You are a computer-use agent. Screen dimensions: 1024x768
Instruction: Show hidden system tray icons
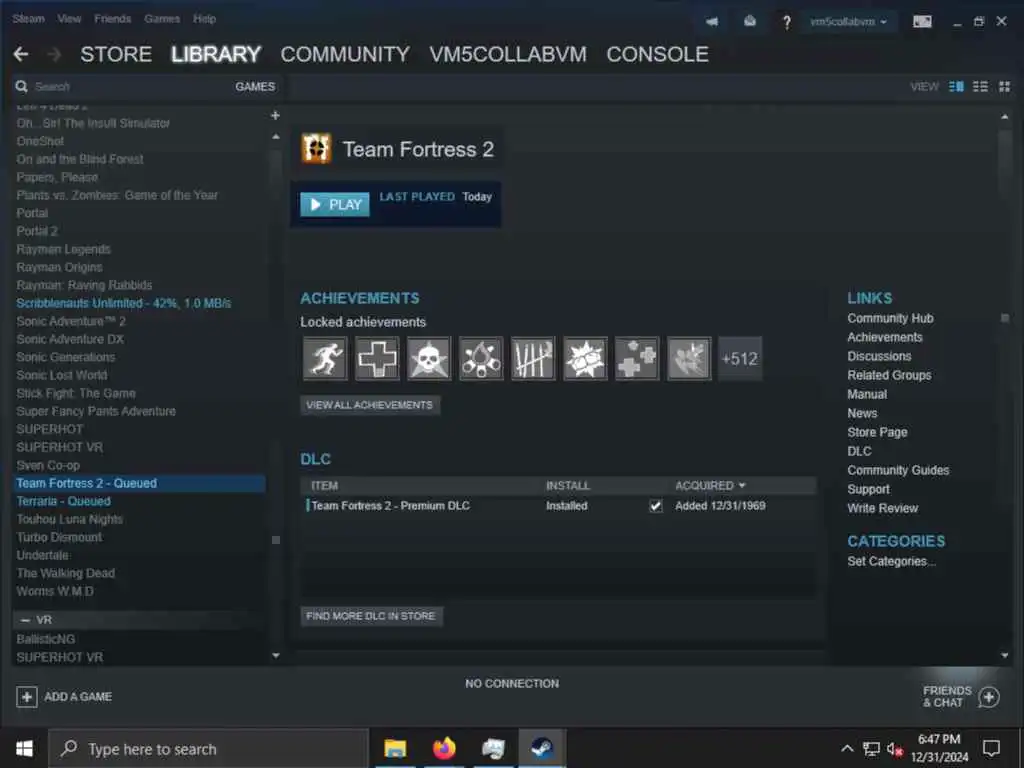click(x=847, y=748)
